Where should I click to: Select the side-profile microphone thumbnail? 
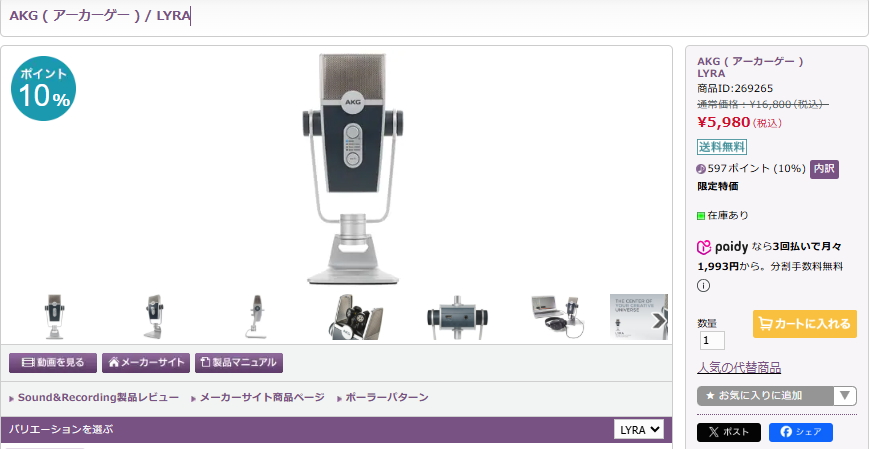[255, 317]
